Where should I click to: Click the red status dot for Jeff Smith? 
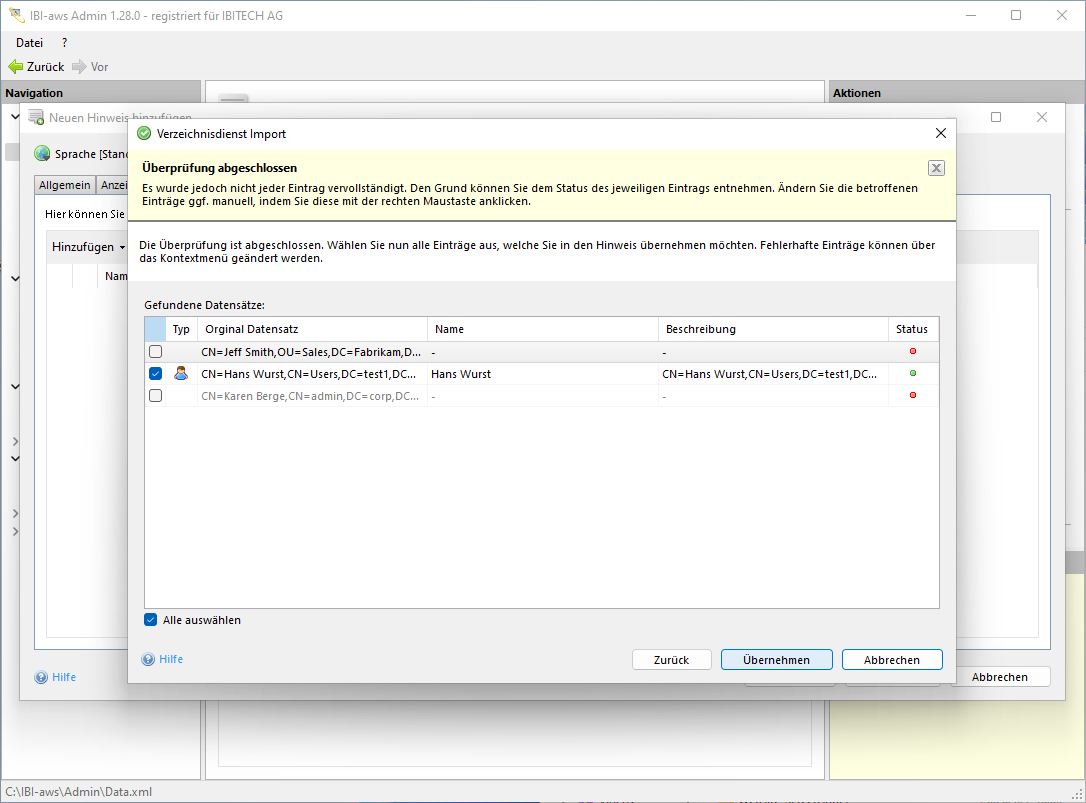tap(912, 352)
